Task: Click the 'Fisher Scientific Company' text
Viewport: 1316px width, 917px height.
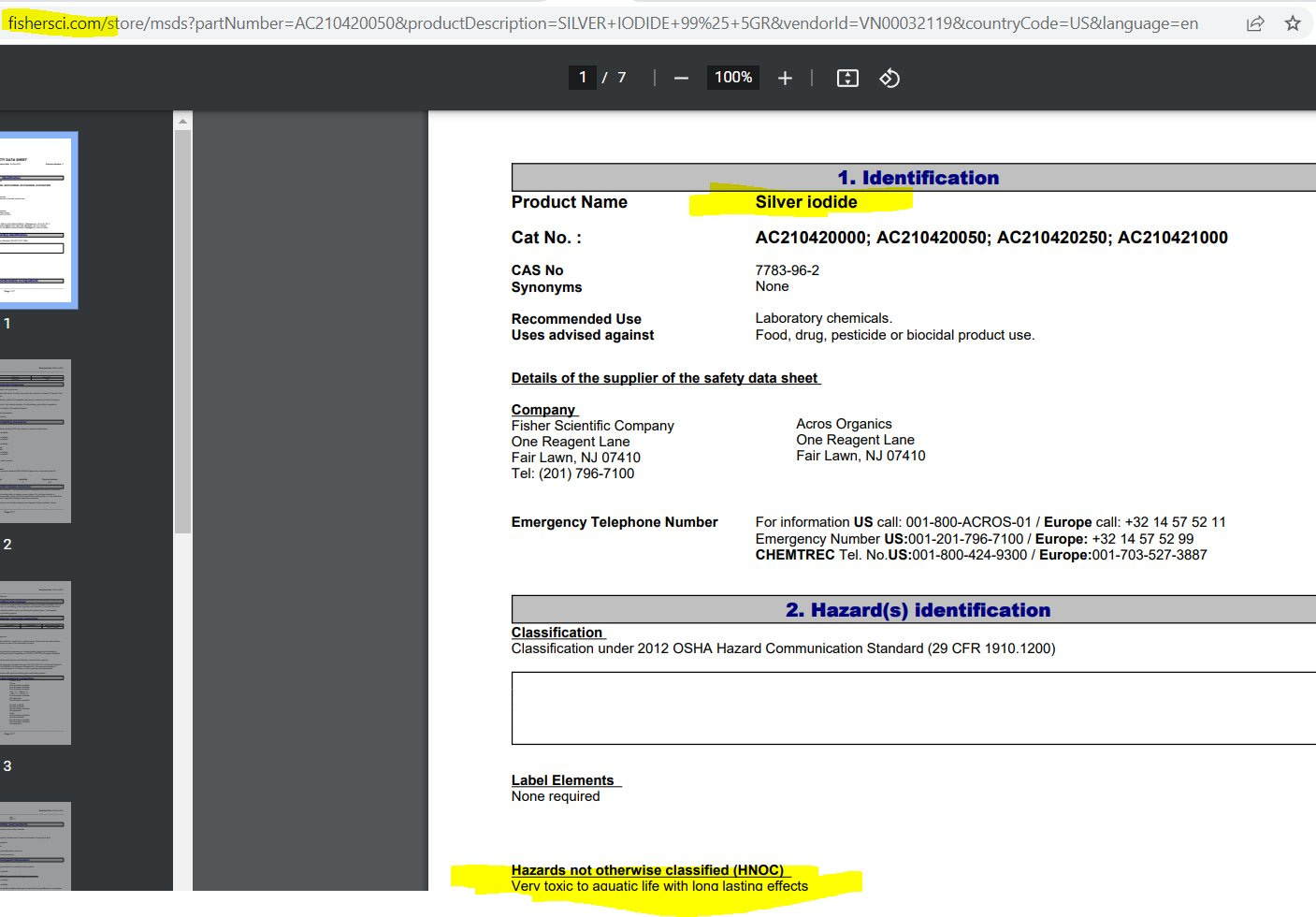Action: click(x=592, y=426)
